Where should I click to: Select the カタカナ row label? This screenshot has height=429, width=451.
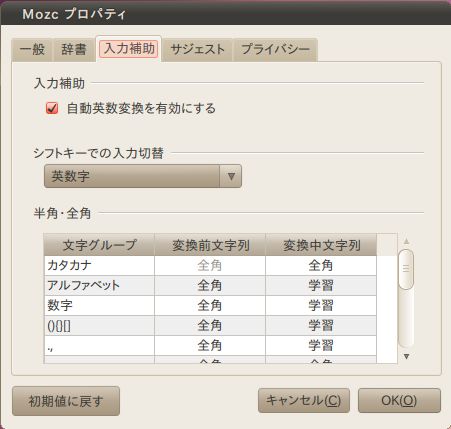99,266
